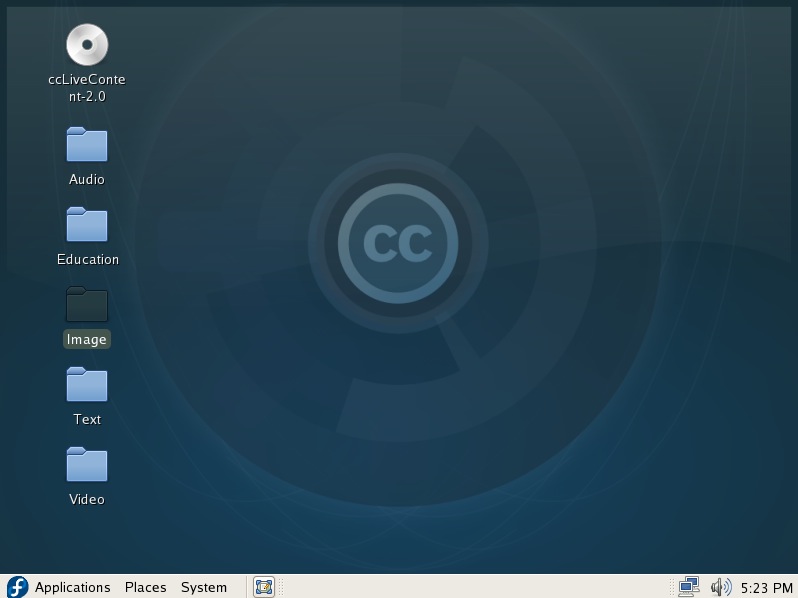Click the "Video" label text
The height and width of the screenshot is (598, 798).
pyautogui.click(x=87, y=499)
